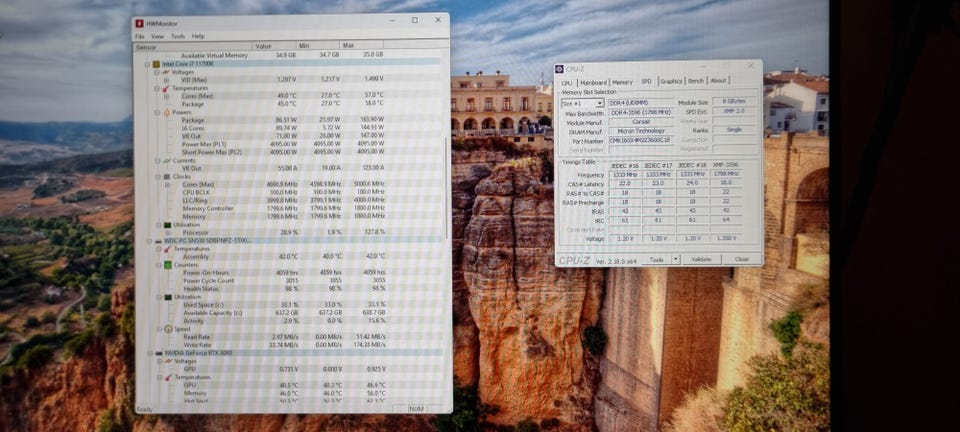This screenshot has width=960, height=432.
Task: Click the Sensor column header
Action: coord(193,46)
